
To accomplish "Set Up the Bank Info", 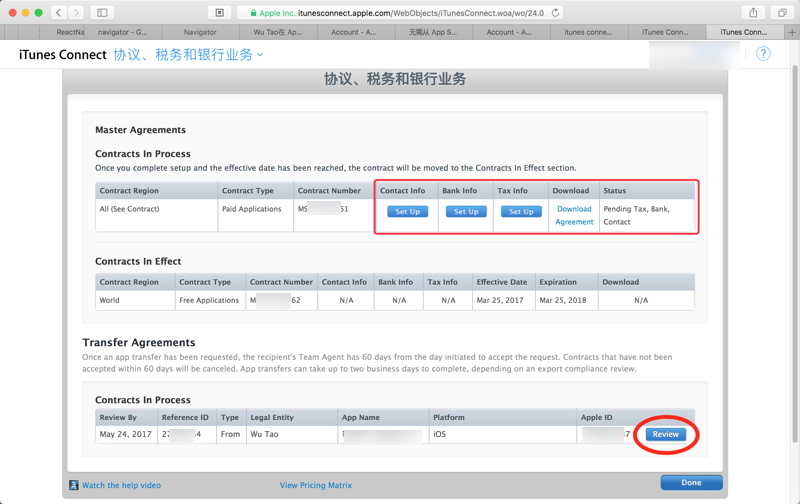I will click(466, 212).
